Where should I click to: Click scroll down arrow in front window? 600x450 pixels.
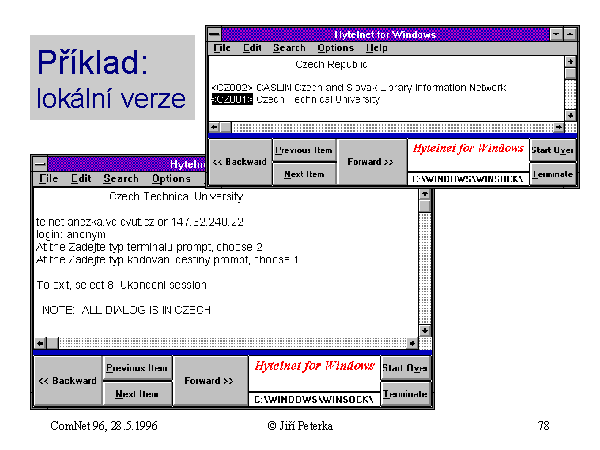click(x=571, y=116)
